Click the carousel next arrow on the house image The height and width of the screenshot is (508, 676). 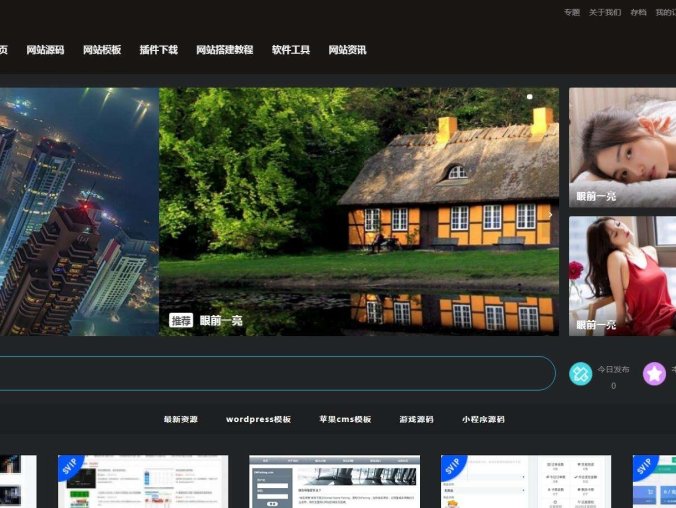pos(549,214)
